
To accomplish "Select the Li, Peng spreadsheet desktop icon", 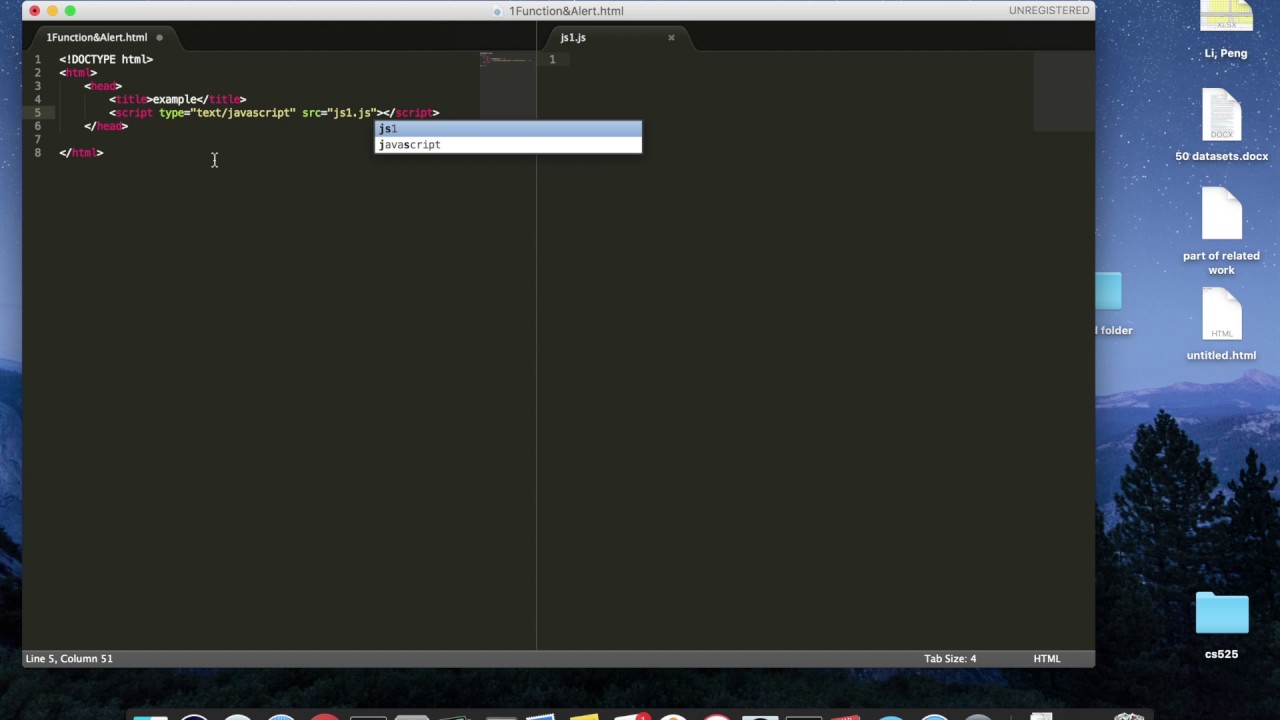I will [1226, 31].
